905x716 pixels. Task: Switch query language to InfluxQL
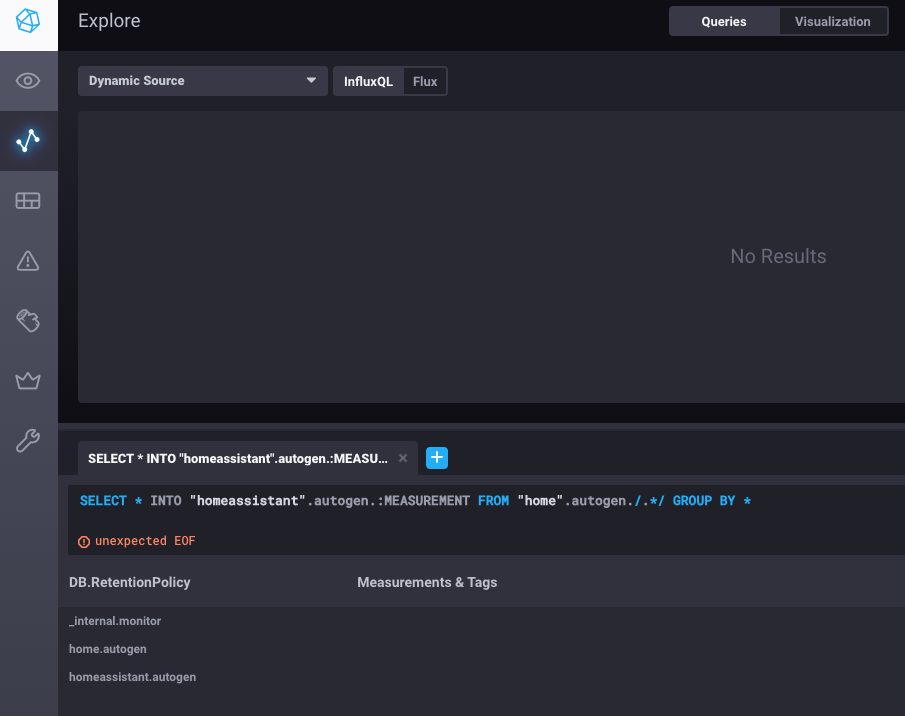coord(368,82)
